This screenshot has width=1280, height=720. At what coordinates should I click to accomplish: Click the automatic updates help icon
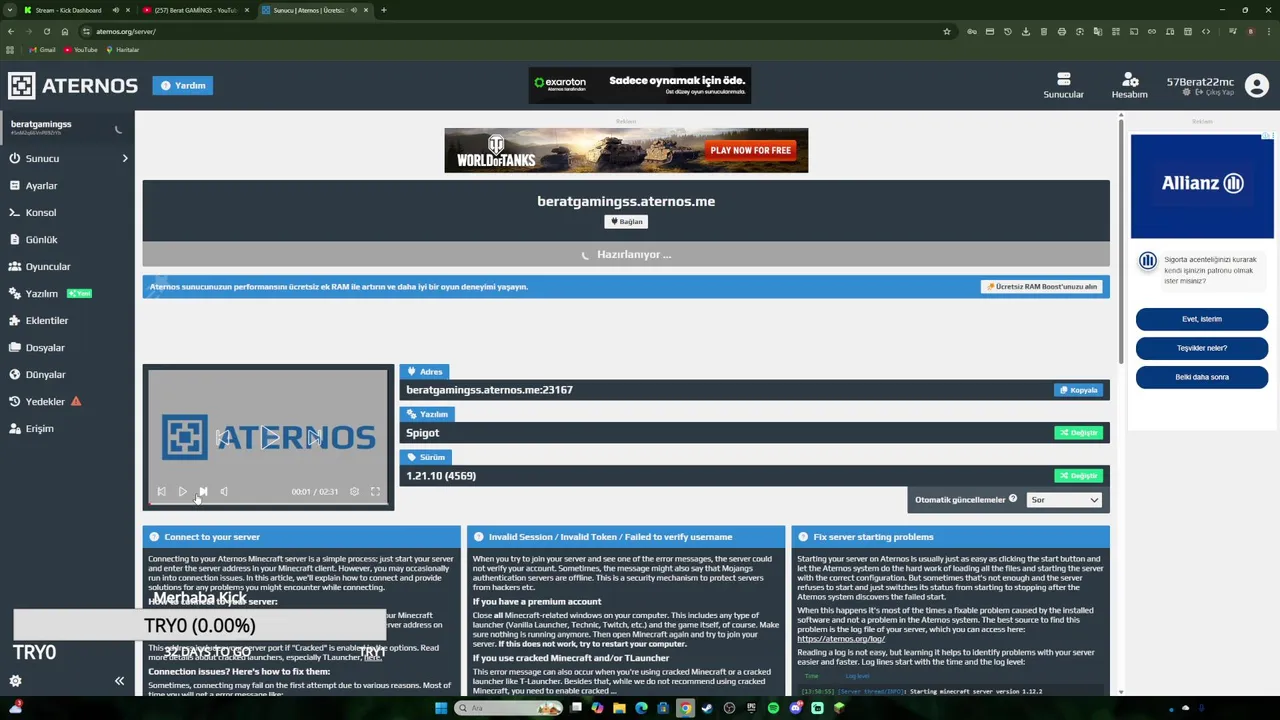point(1013,498)
